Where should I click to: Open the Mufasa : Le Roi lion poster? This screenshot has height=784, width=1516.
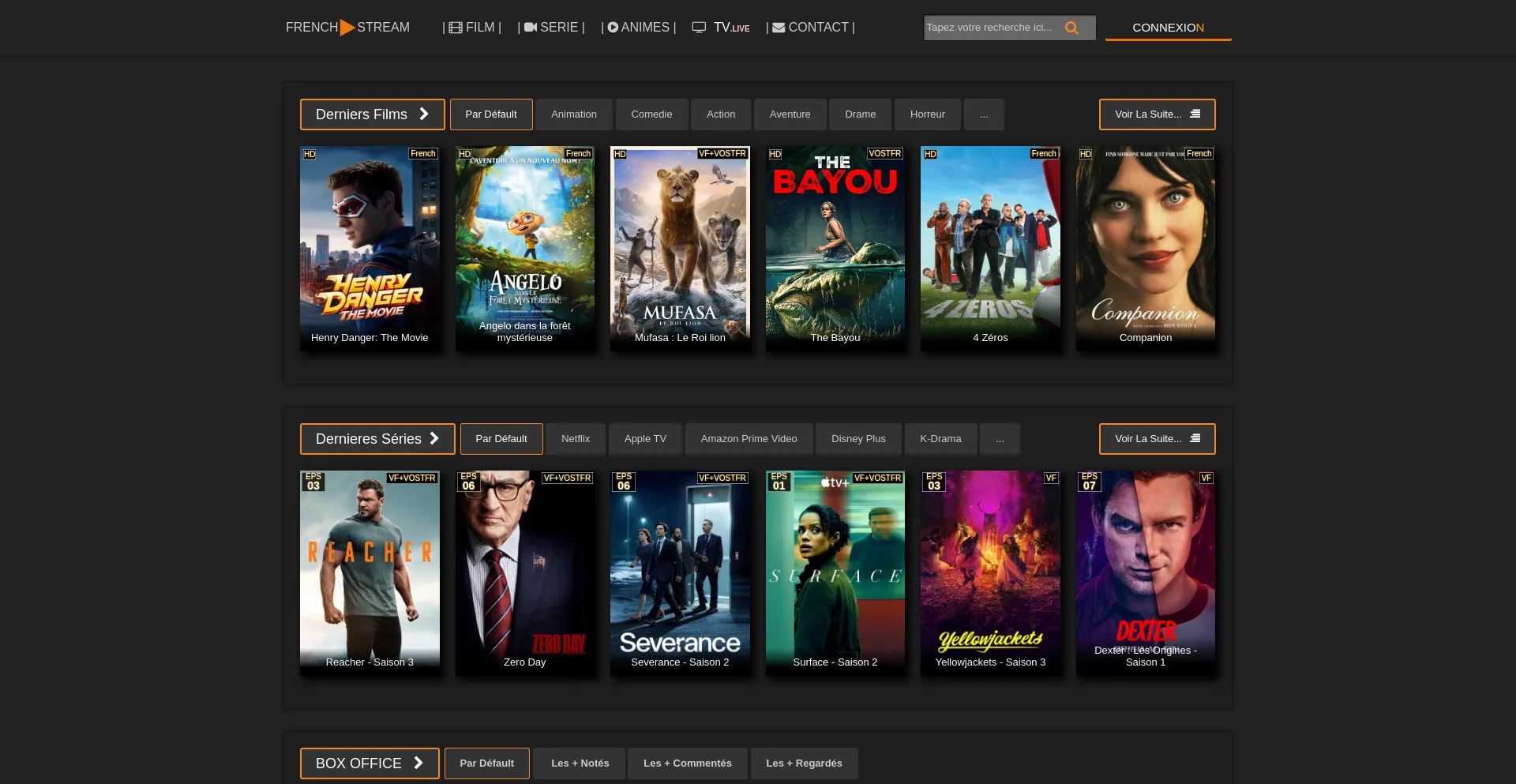(680, 249)
